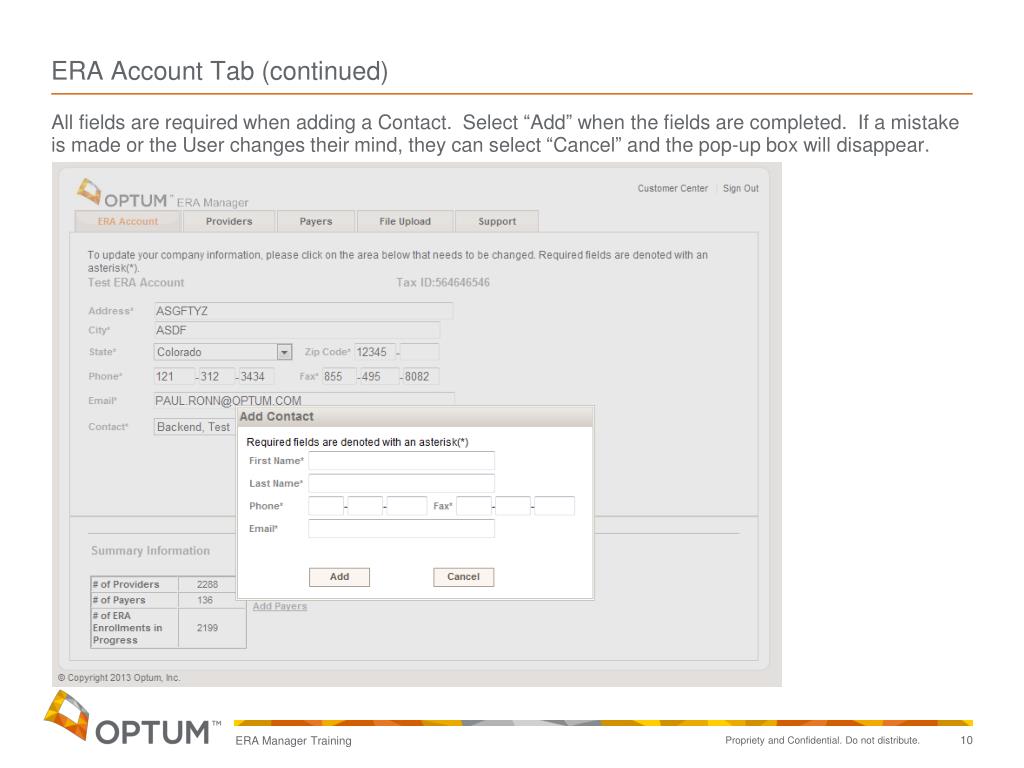The image size is (1024, 768).
Task: Click Add button in Add Contact dialog
Action: tap(339, 577)
